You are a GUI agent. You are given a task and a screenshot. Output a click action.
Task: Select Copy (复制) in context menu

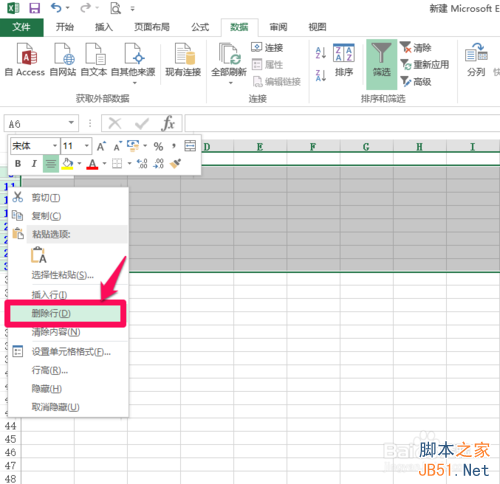[68, 216]
